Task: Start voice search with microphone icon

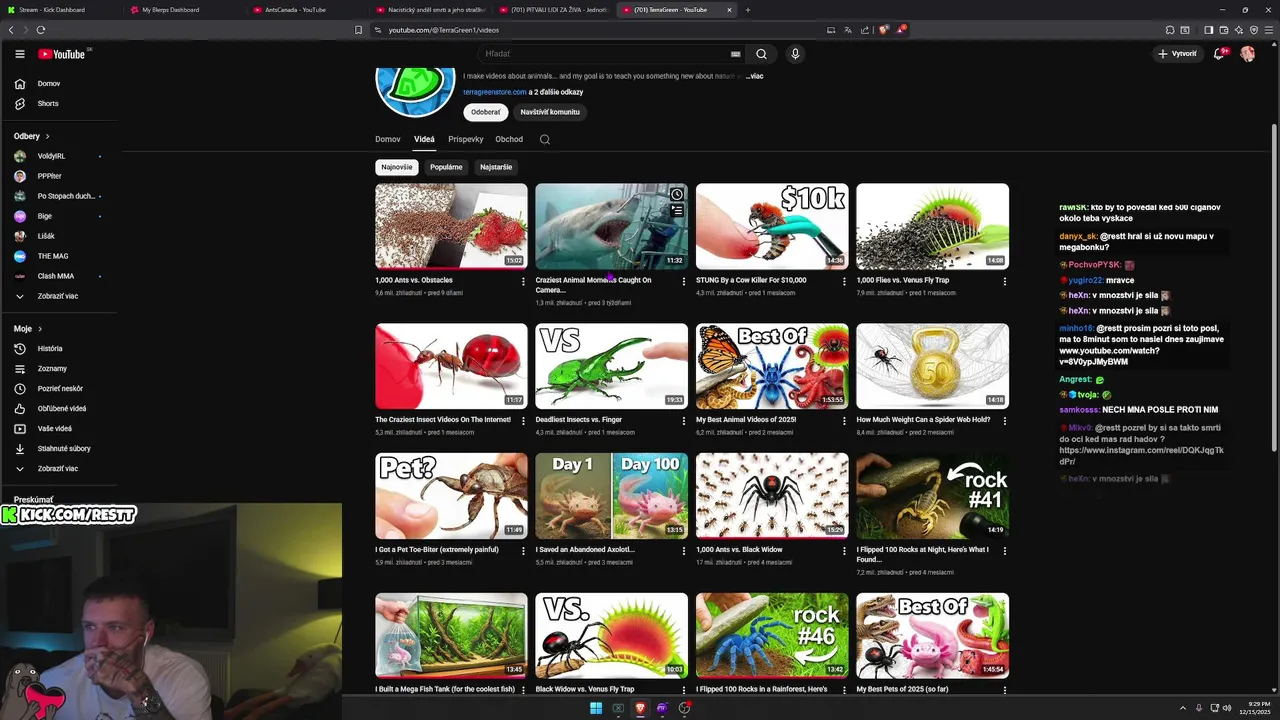Action: click(x=795, y=54)
